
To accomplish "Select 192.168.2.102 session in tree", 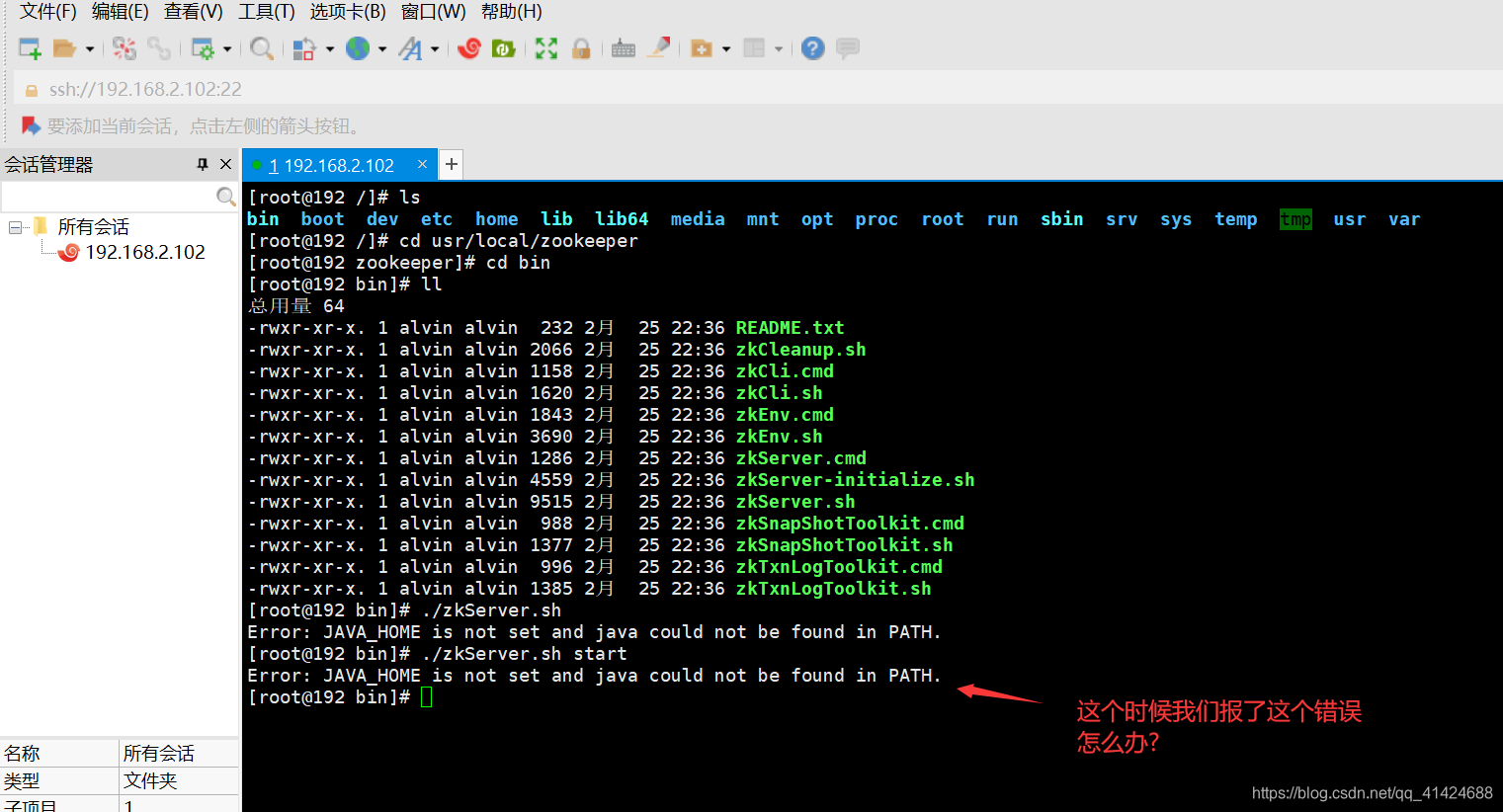I will [145, 252].
